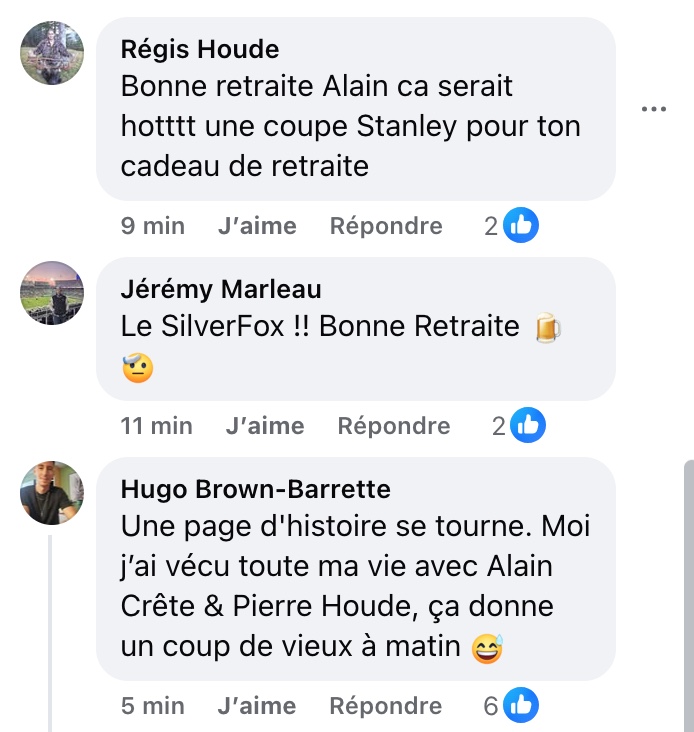
Task: Click the 9 min timestamp
Action: point(153,226)
